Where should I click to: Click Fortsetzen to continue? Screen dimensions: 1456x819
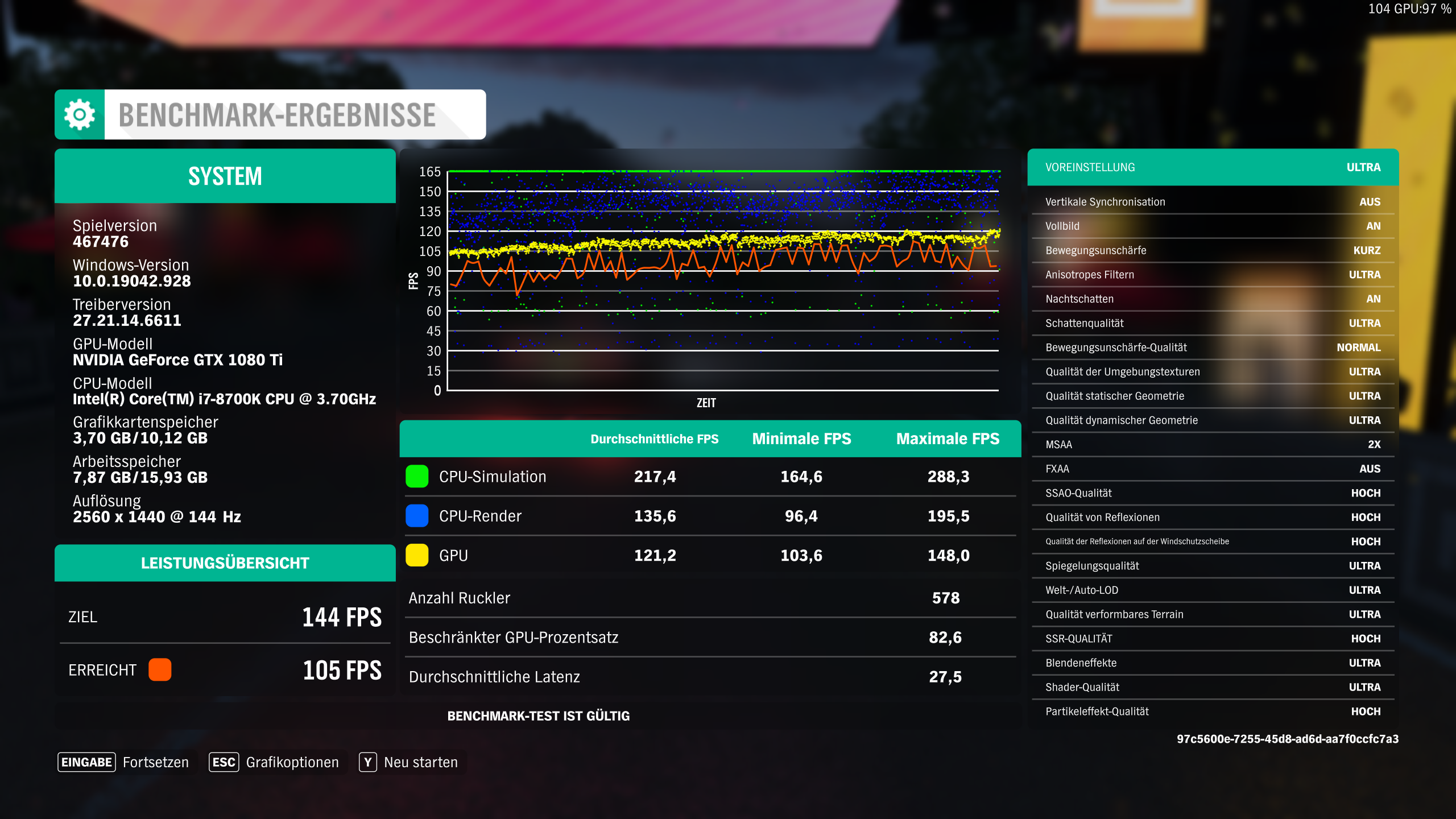156,762
